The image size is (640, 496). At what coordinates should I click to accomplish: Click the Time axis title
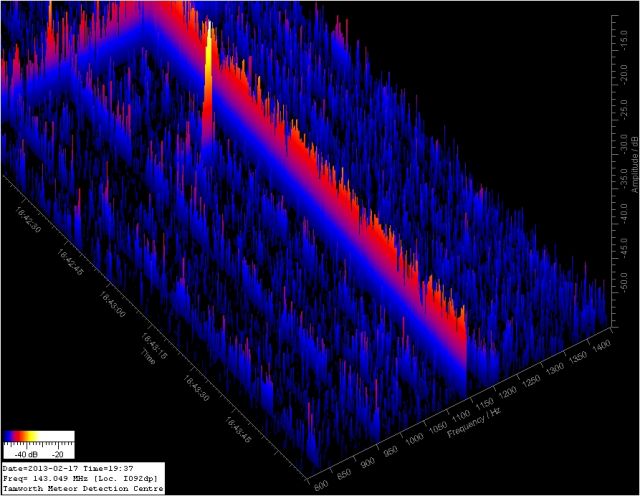(148, 357)
